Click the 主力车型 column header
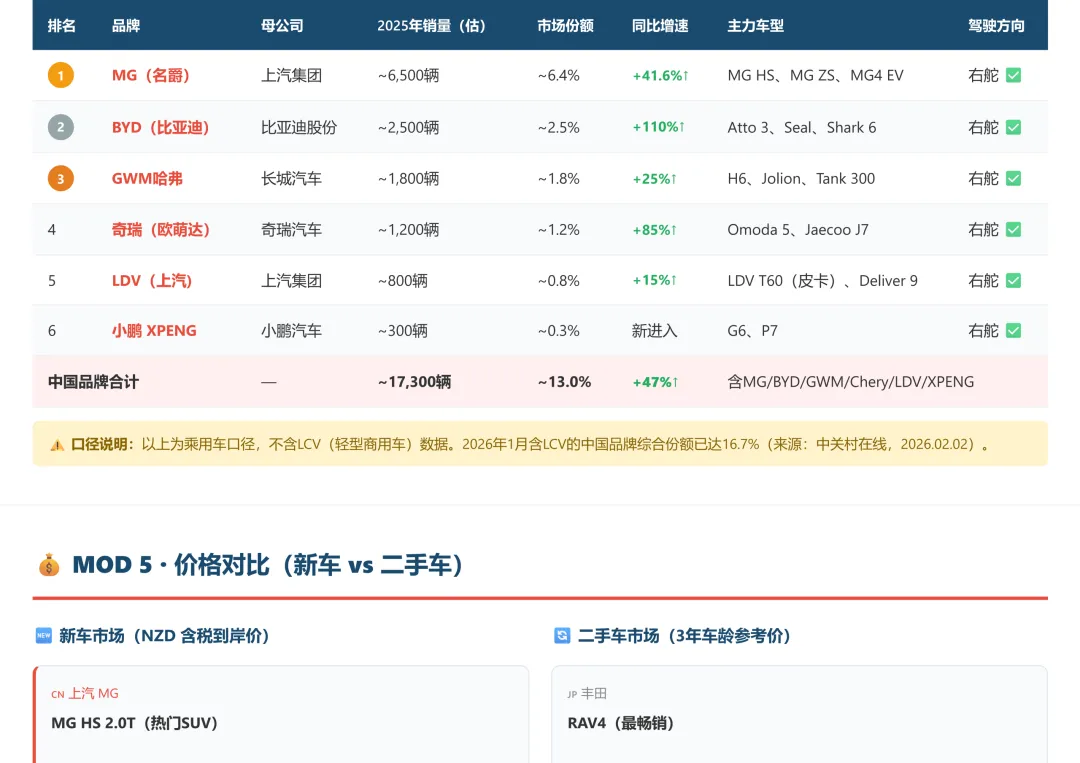This screenshot has height=763, width=1080. 756,26
